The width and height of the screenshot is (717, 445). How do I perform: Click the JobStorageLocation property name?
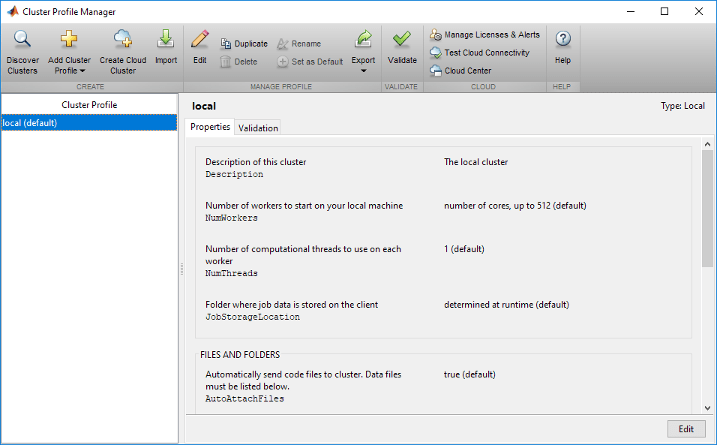click(252, 317)
